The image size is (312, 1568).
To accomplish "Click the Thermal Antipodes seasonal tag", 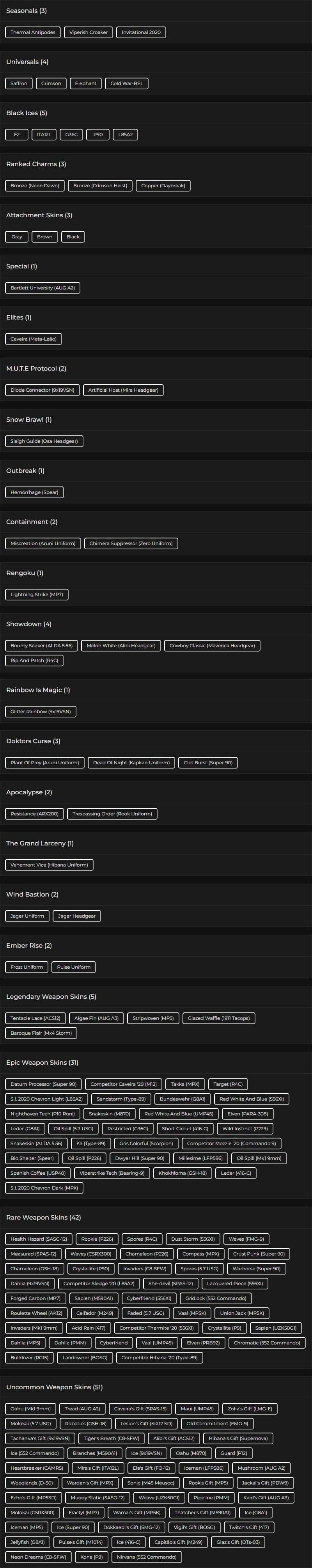I will click(x=33, y=32).
